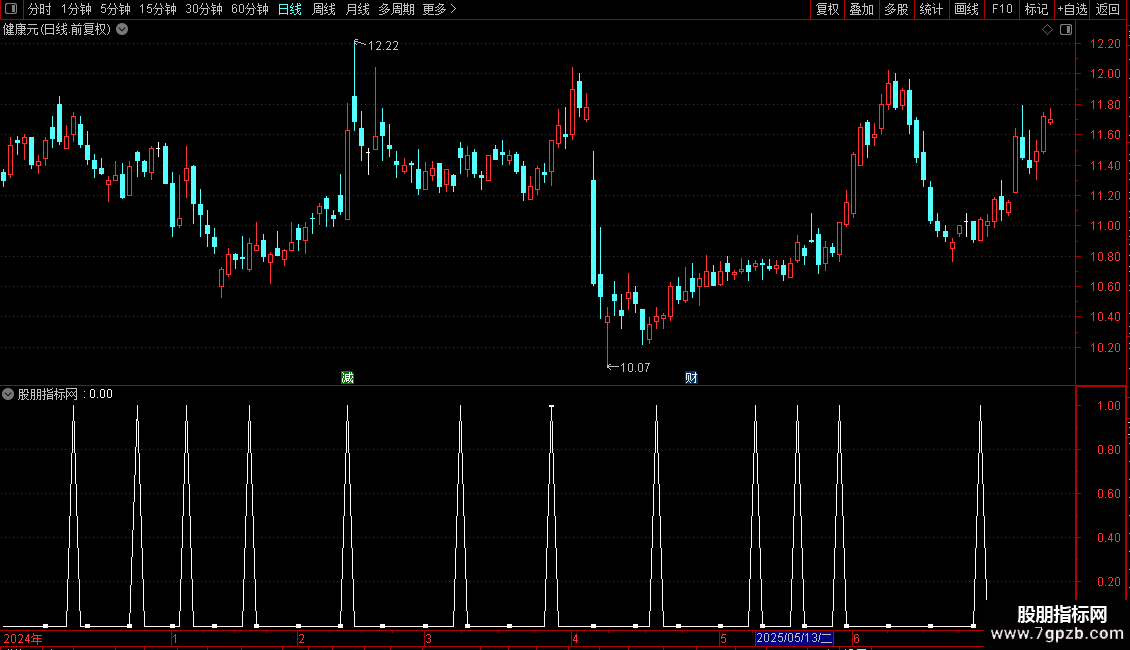Click month 4 marker on time axis
This screenshot has height=650, width=1130.
(x=575, y=638)
